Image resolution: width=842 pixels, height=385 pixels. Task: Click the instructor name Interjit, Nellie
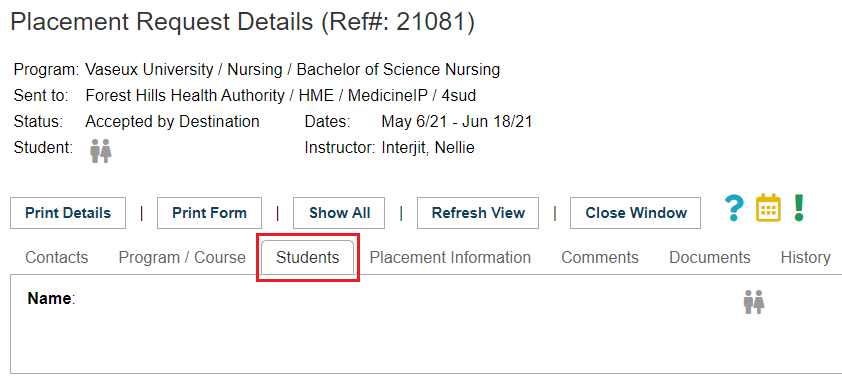pos(428,148)
